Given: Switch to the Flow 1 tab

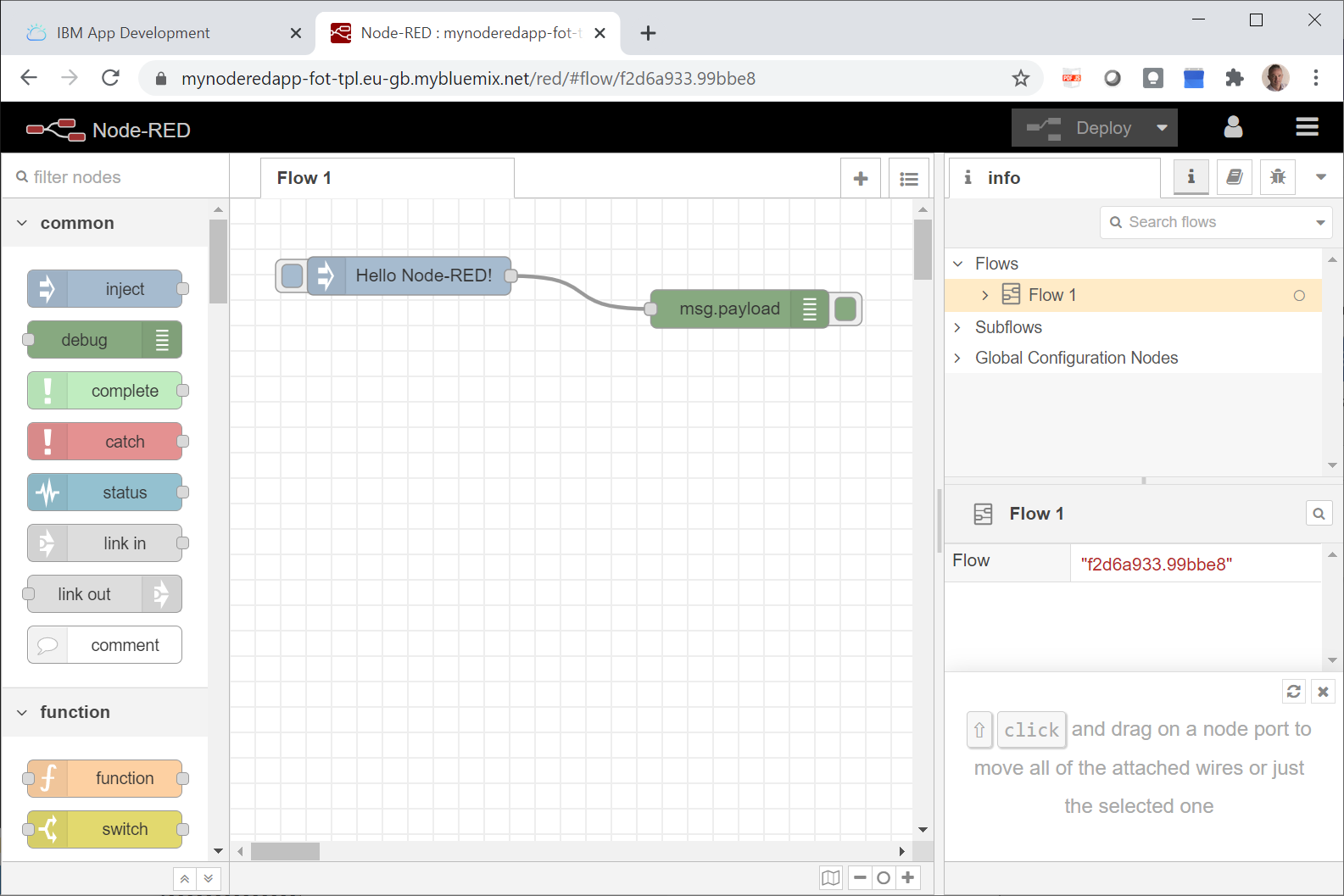Looking at the screenshot, I should coord(388,178).
